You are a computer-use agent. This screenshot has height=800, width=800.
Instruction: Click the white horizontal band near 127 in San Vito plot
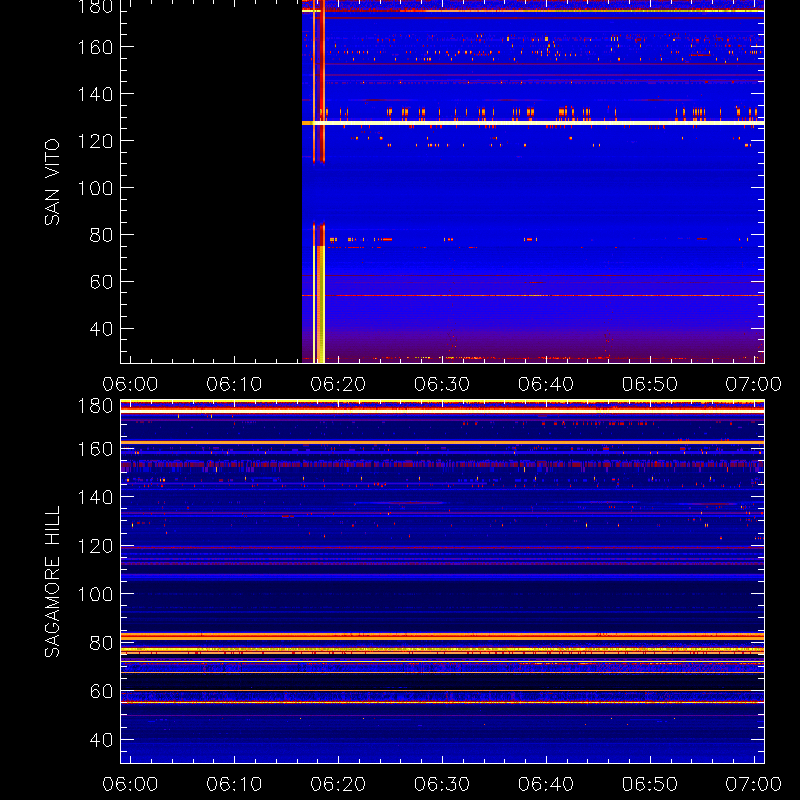[533, 123]
